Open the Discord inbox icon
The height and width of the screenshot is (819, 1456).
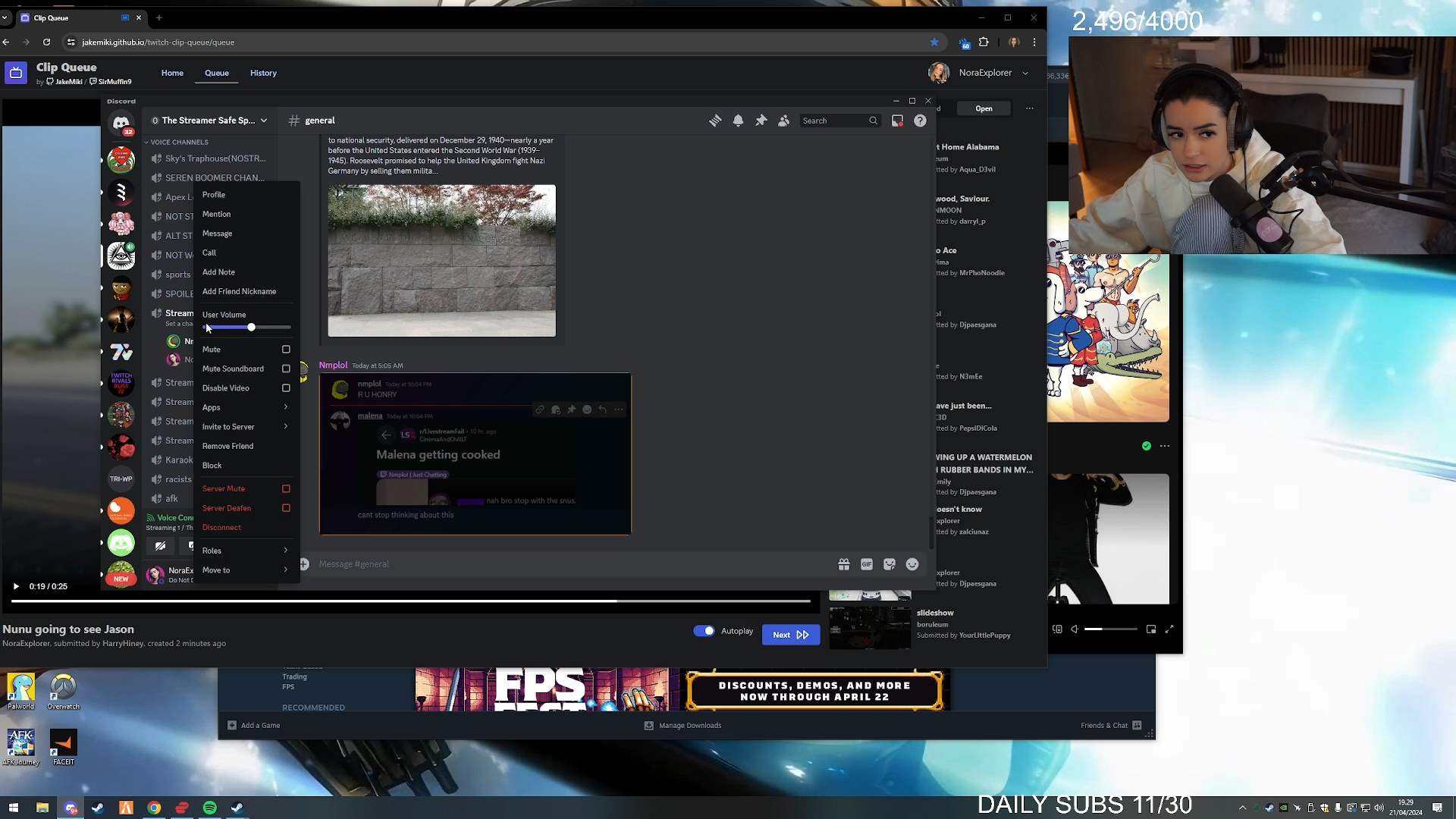pos(897,121)
